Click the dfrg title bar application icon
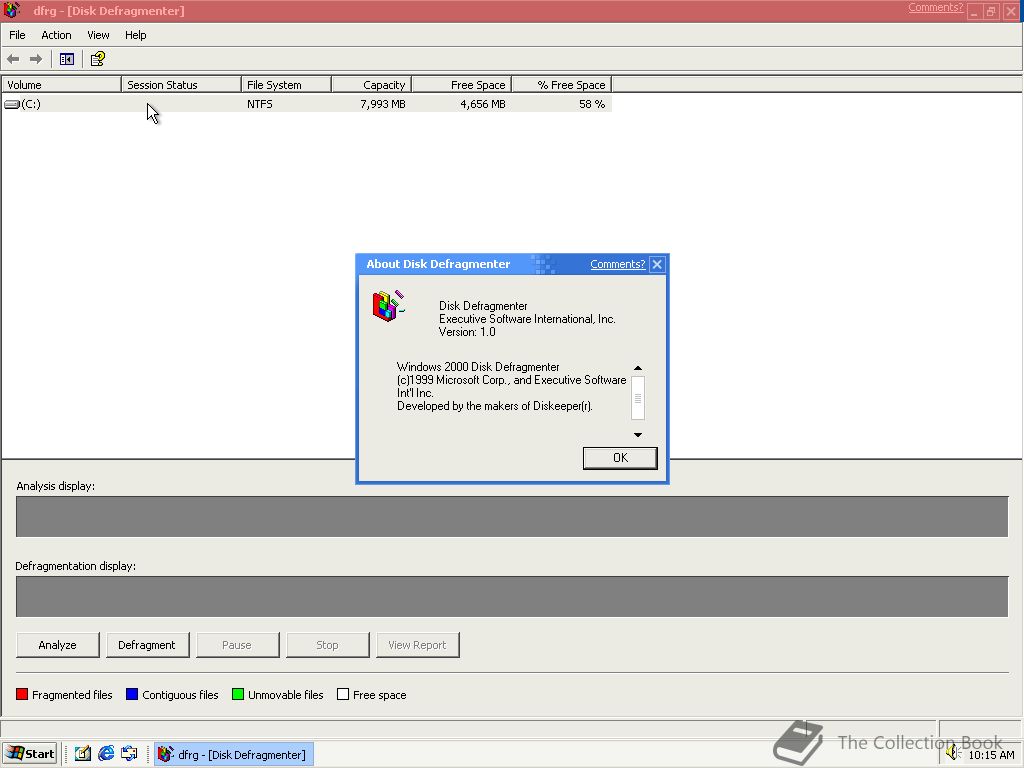This screenshot has width=1024, height=768. [12, 10]
